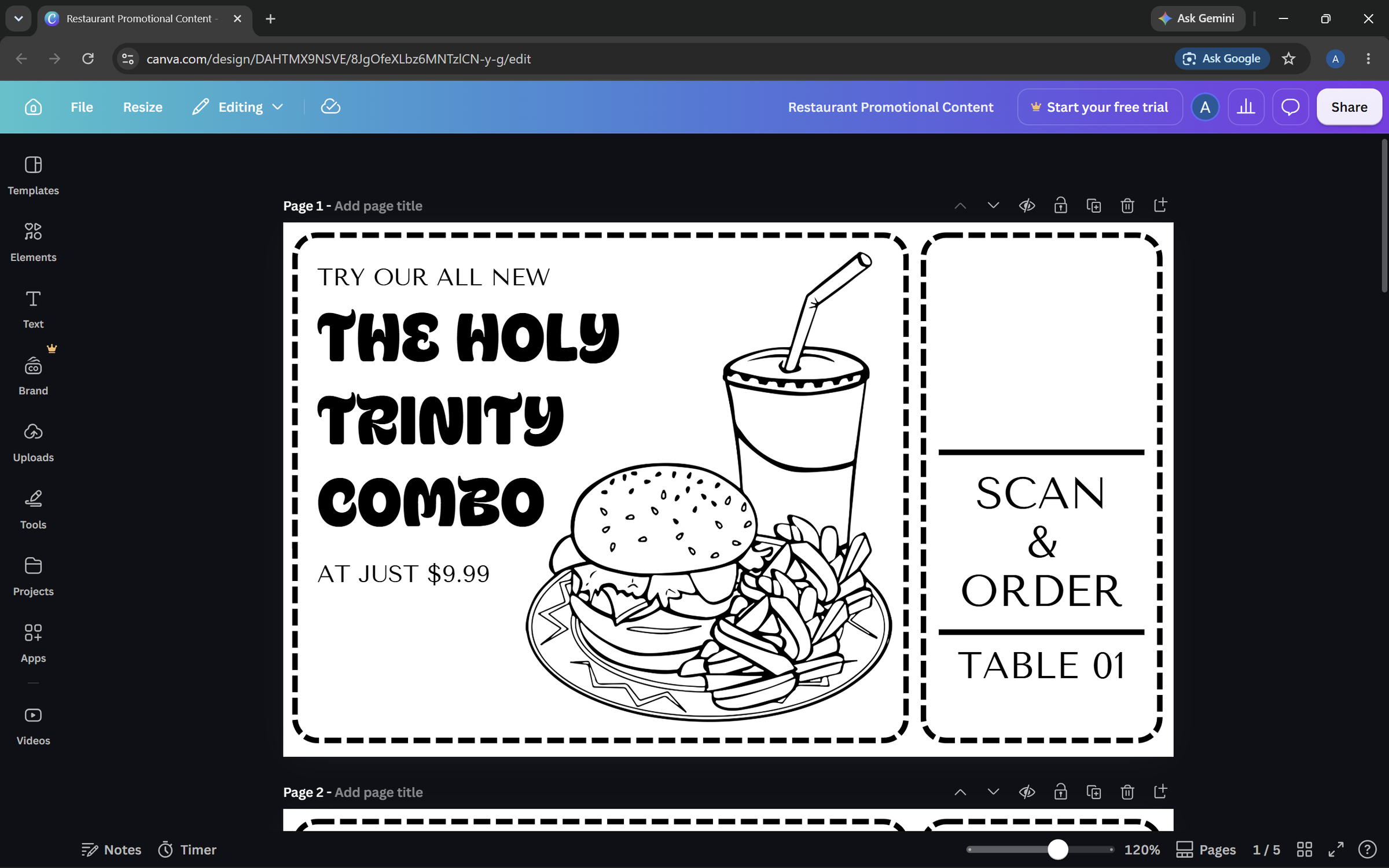The height and width of the screenshot is (868, 1389).
Task: Hide Page 2 with eye icon
Action: (x=1027, y=792)
